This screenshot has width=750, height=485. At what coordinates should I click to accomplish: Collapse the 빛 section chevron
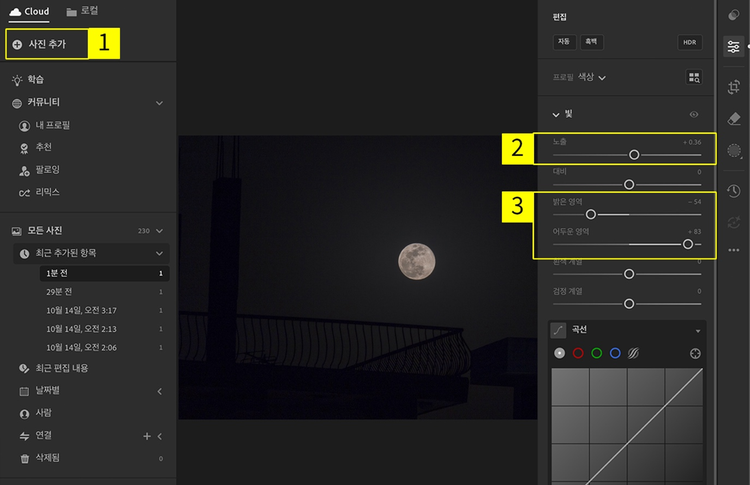[x=557, y=115]
